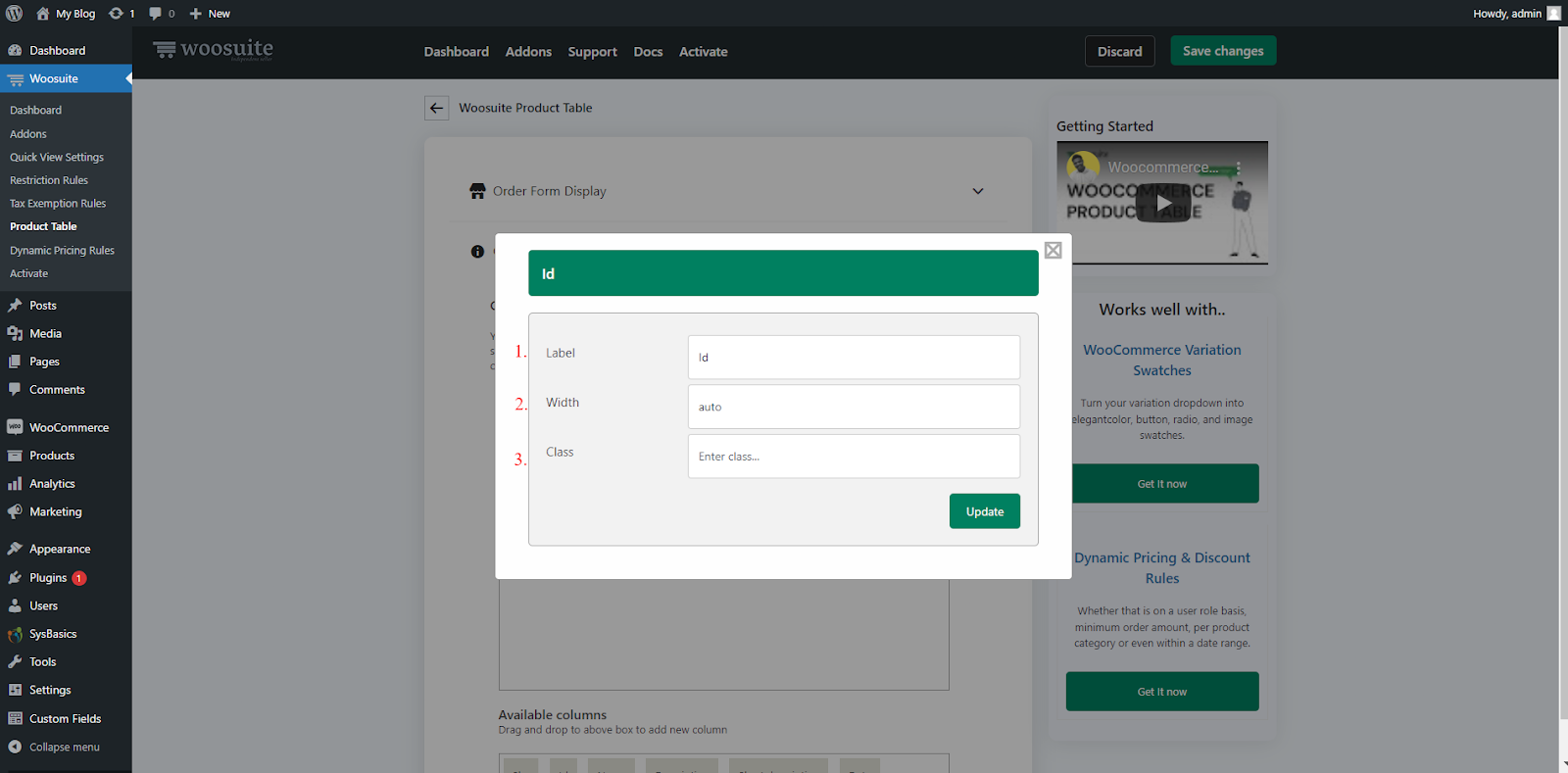
Task: Click the Class input field
Action: [x=854, y=457]
